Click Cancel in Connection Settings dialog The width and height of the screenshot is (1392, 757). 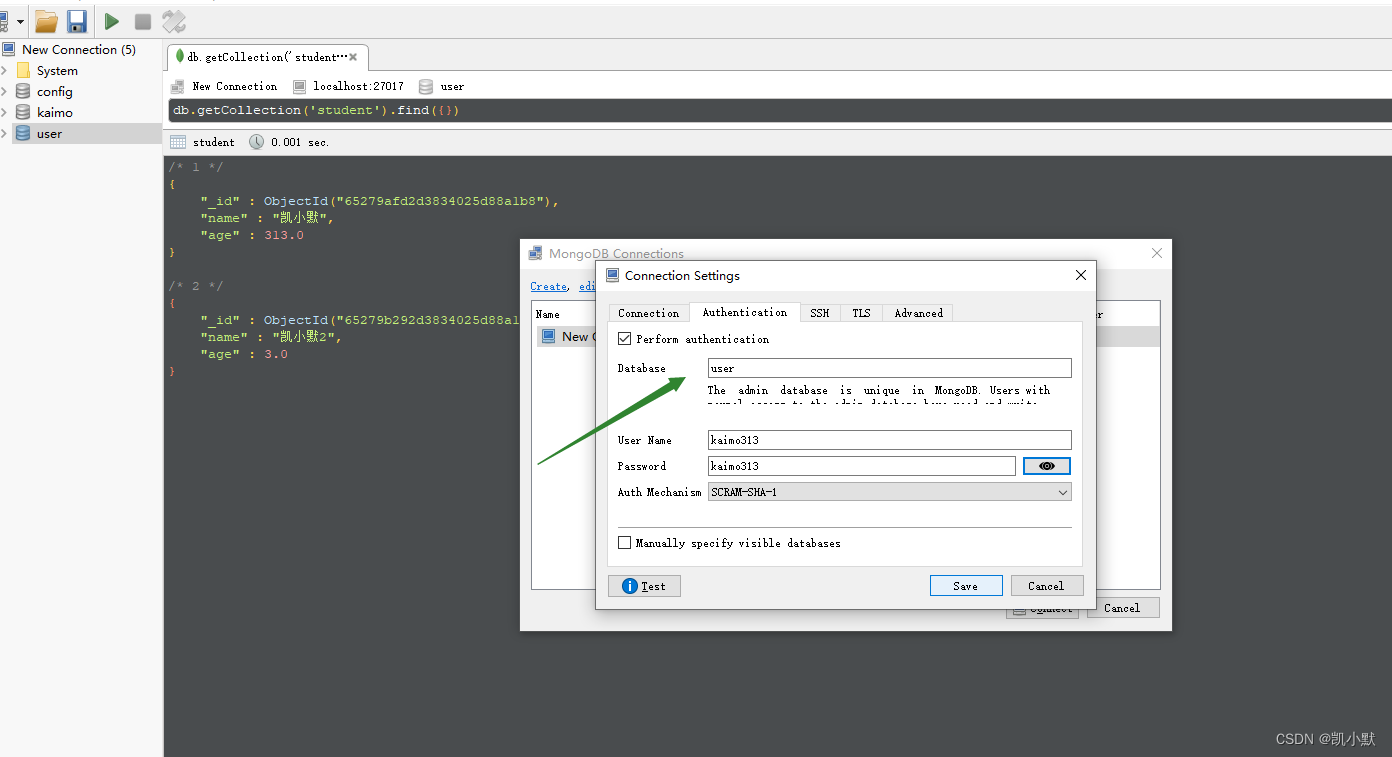click(x=1046, y=586)
